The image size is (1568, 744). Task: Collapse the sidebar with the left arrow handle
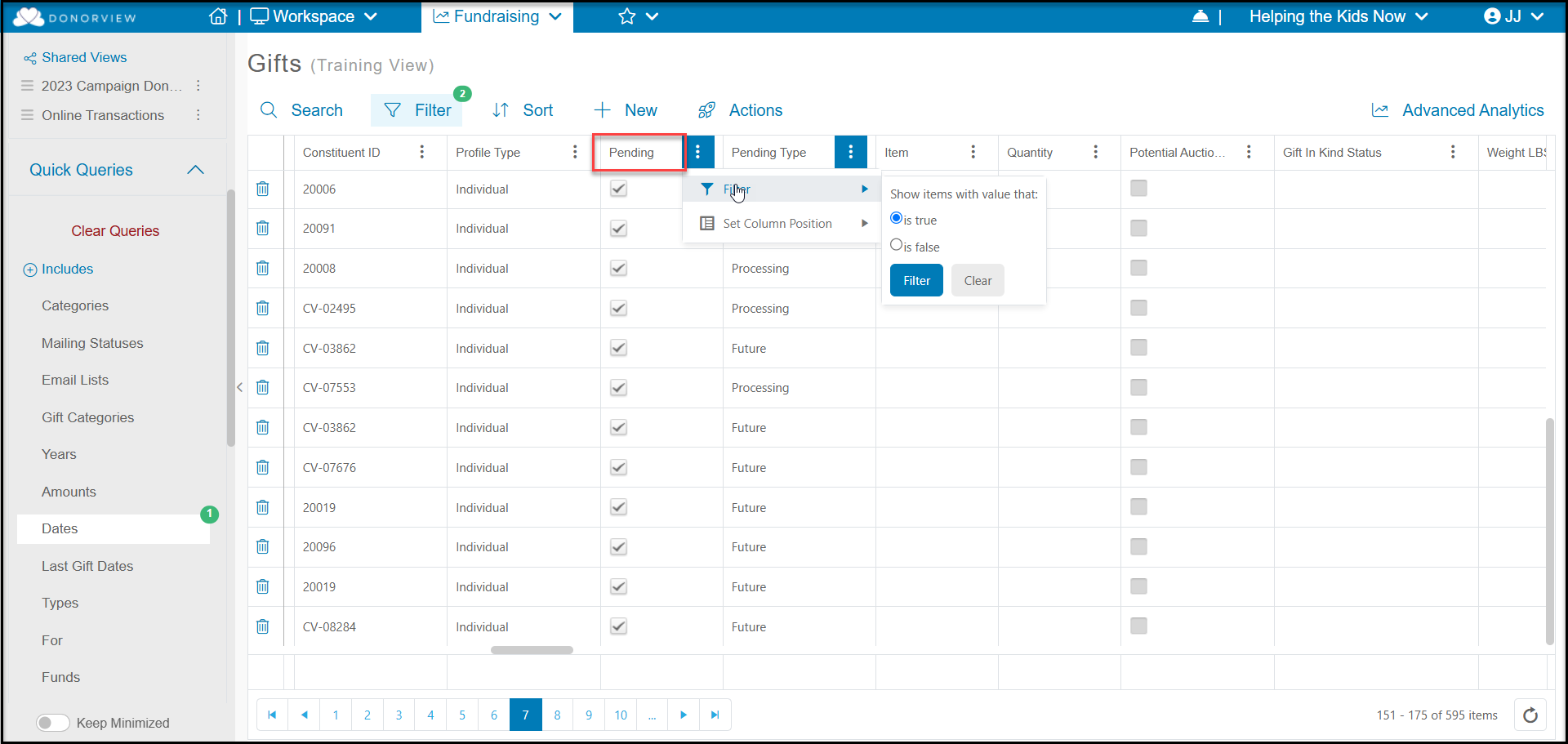pos(239,387)
